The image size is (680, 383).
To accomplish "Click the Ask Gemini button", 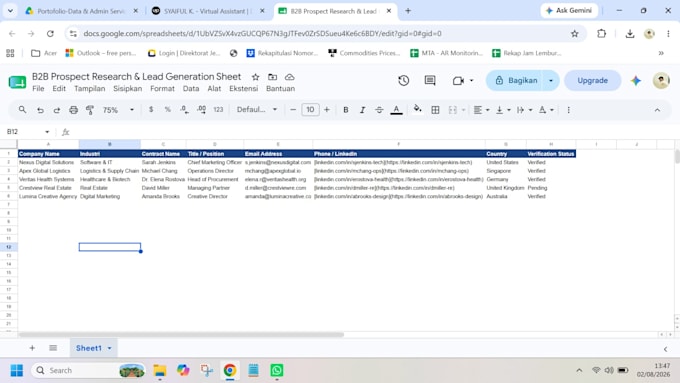I will (x=569, y=10).
